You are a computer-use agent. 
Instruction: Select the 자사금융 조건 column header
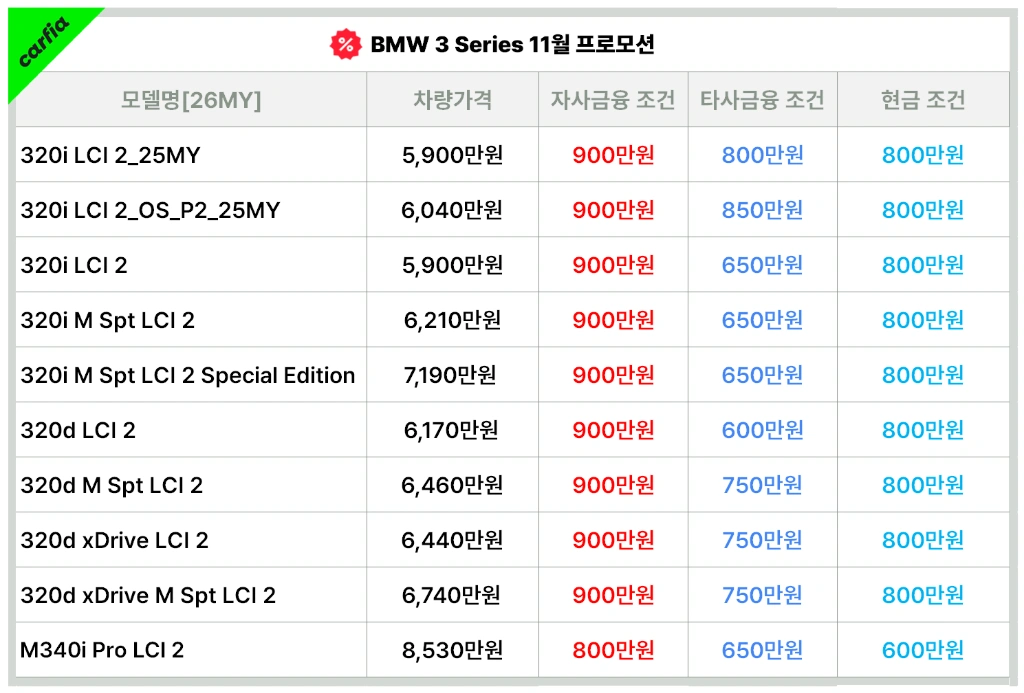tap(613, 100)
